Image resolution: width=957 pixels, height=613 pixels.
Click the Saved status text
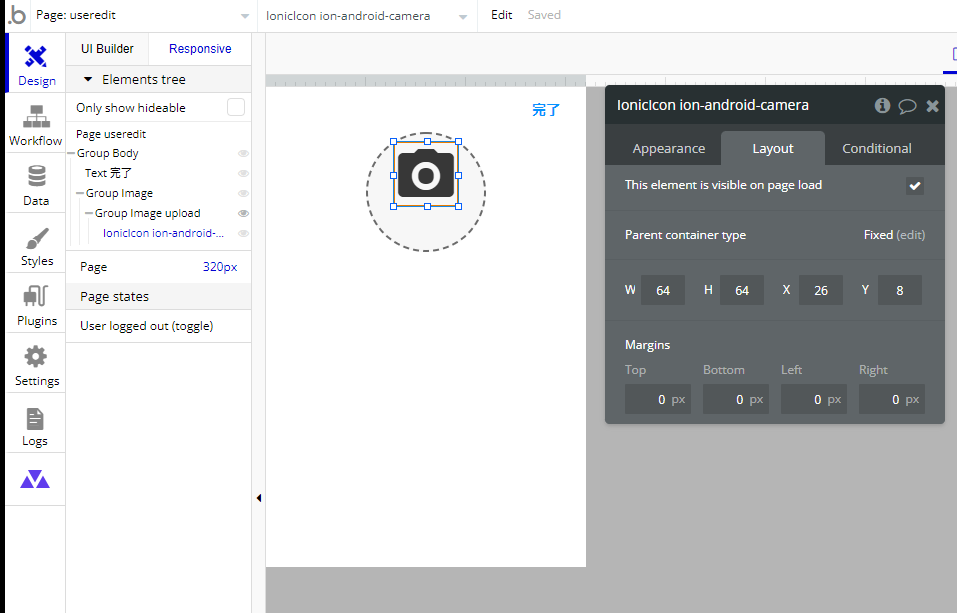(x=544, y=15)
